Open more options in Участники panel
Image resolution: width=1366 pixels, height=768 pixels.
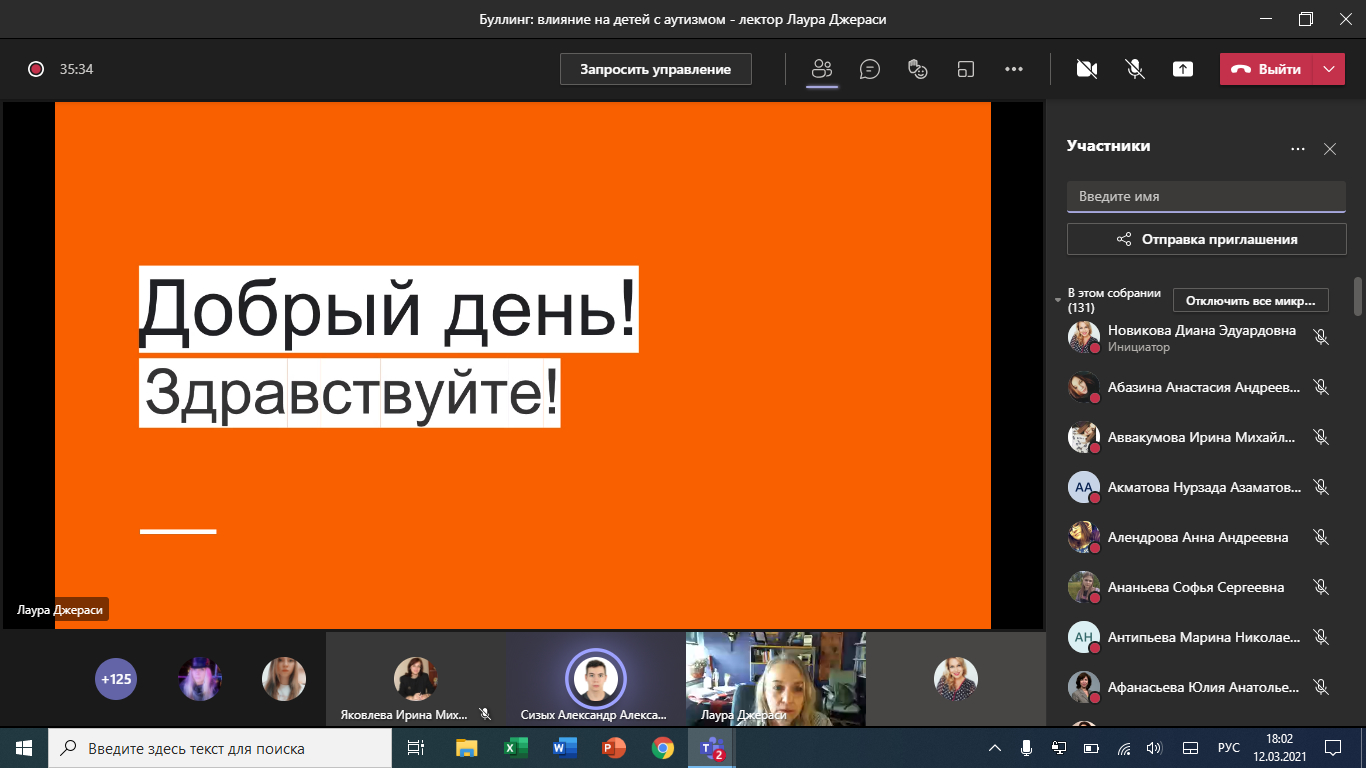click(x=1298, y=149)
